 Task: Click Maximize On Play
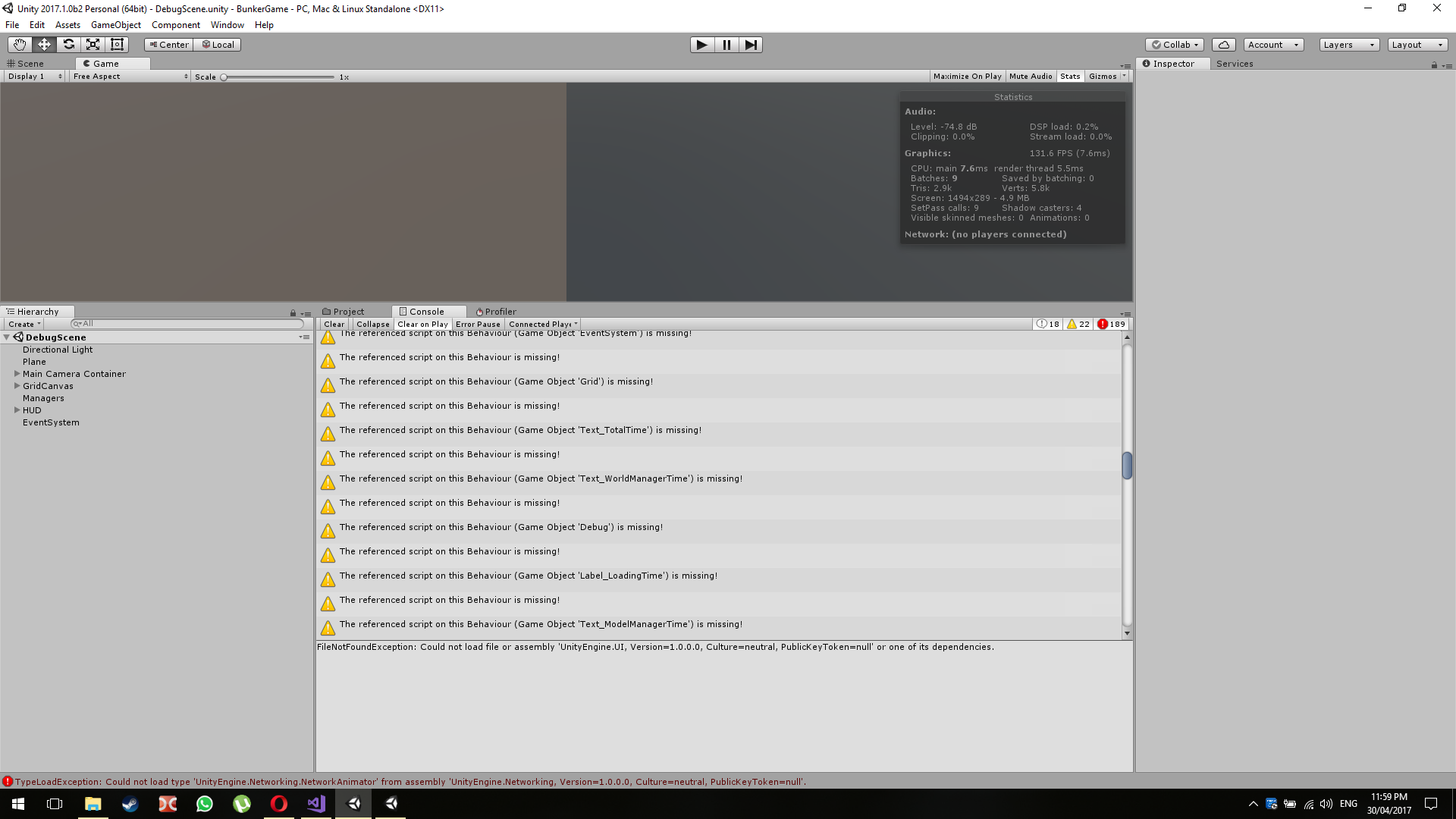pyautogui.click(x=968, y=76)
